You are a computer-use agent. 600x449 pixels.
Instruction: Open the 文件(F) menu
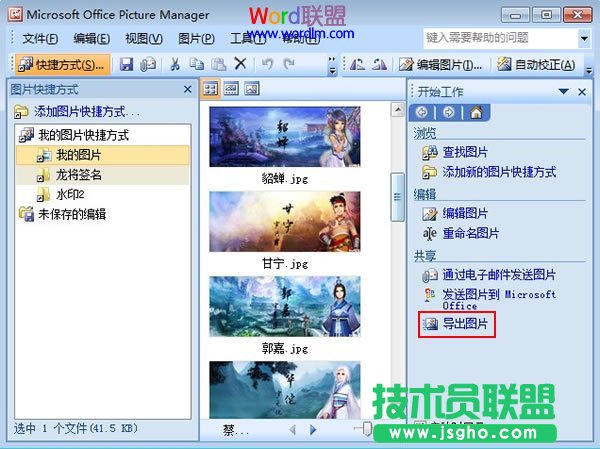[x=40, y=38]
